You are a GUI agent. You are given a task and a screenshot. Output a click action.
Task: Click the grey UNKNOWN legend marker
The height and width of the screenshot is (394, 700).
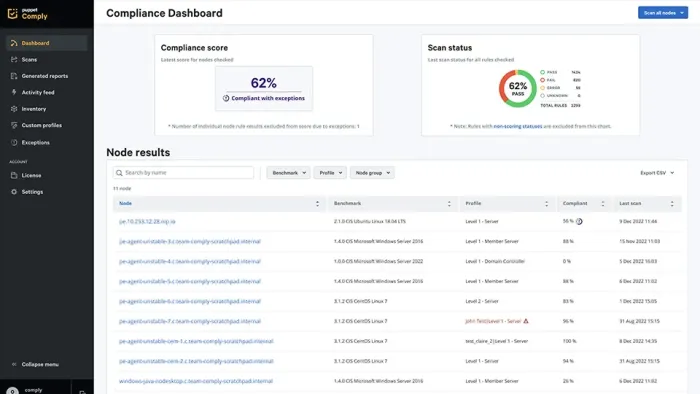[x=542, y=95]
